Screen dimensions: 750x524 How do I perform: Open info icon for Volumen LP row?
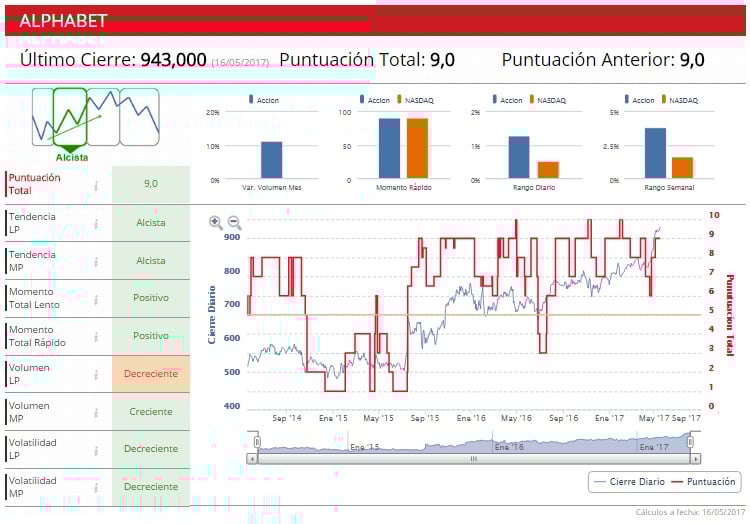click(96, 375)
